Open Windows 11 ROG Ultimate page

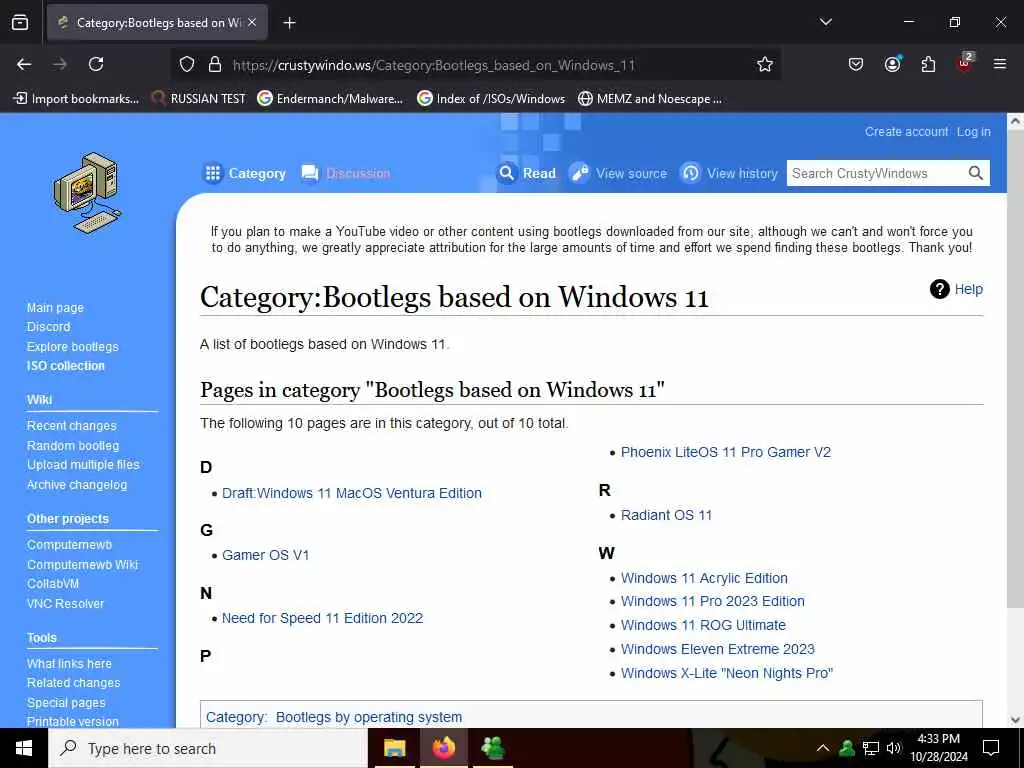(703, 625)
